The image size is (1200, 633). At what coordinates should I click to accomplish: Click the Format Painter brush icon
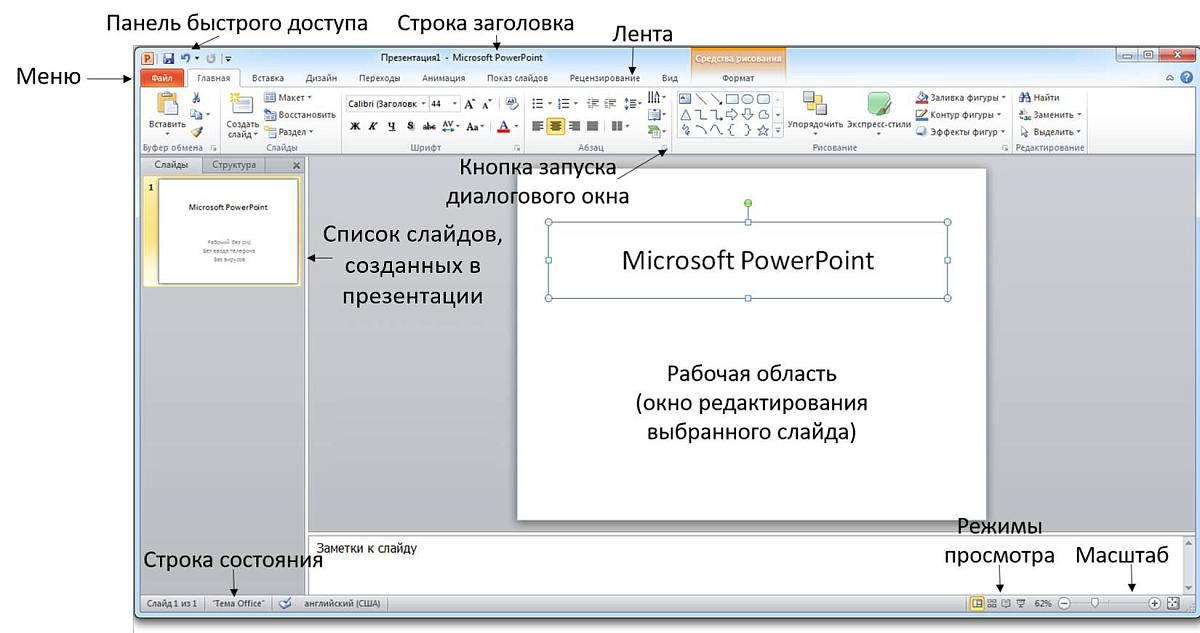pyautogui.click(x=196, y=131)
